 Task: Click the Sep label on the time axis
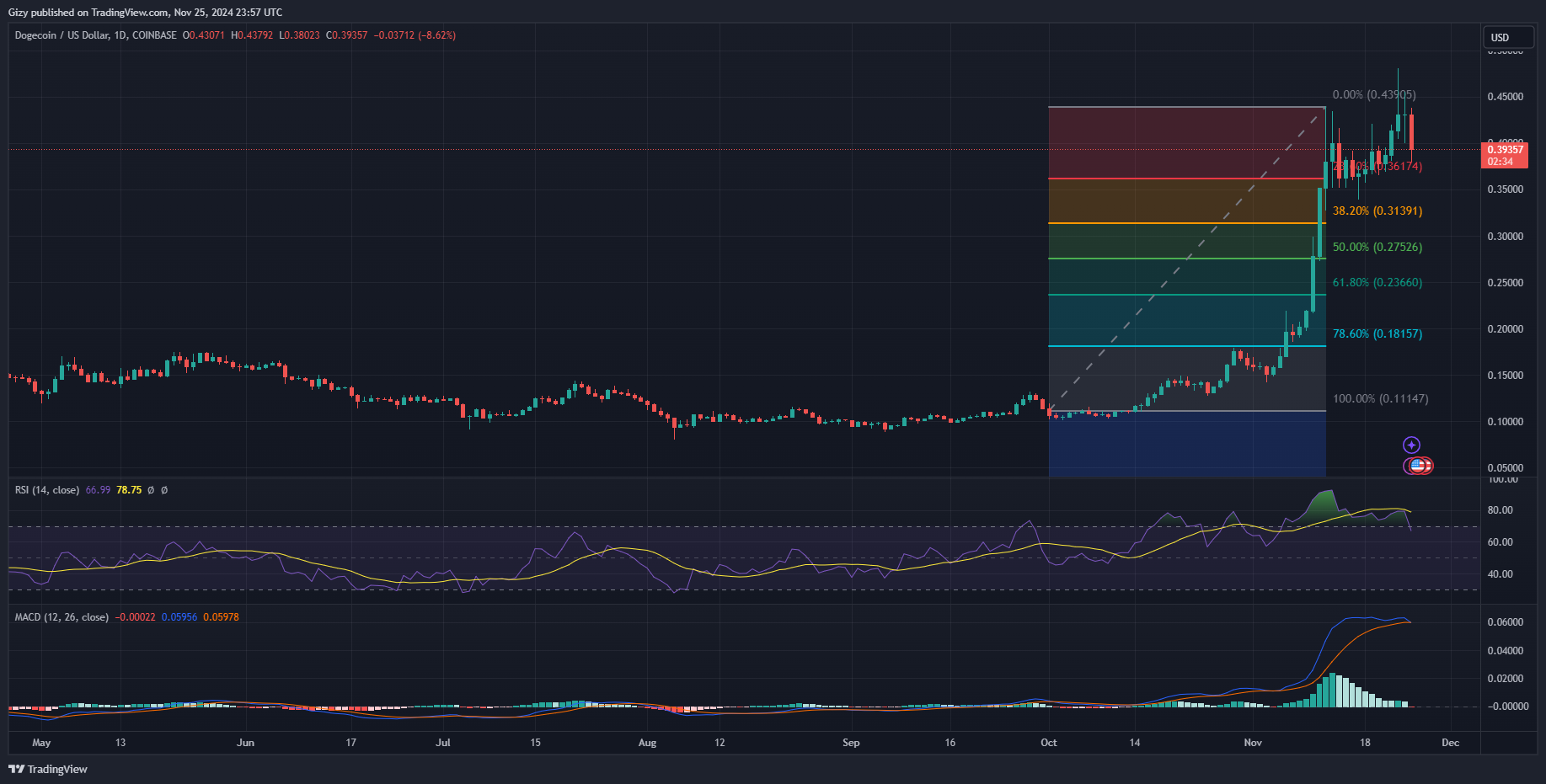pos(851,743)
